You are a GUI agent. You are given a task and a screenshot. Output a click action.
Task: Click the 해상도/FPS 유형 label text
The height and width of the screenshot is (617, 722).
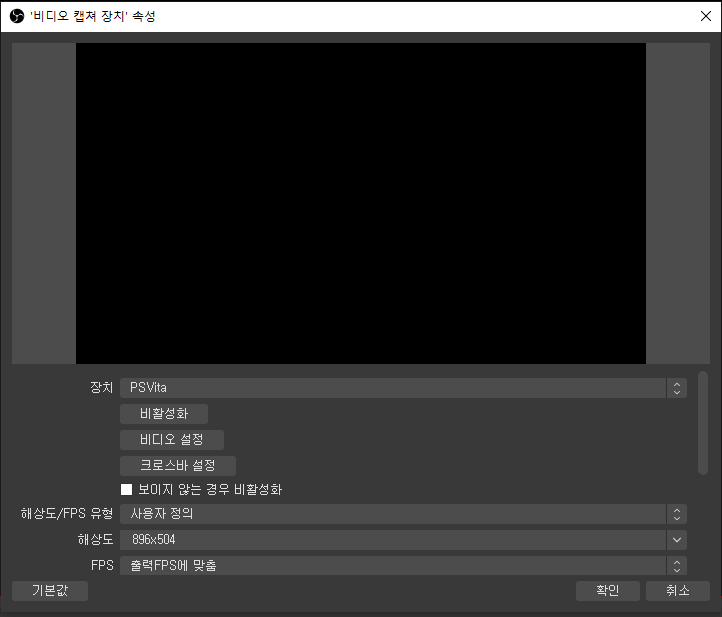tap(67, 514)
